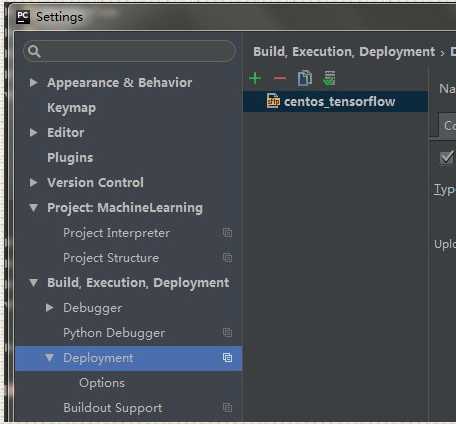The image size is (456, 424).
Task: Collapse the Project: MachineLearning section
Action: tap(33, 208)
